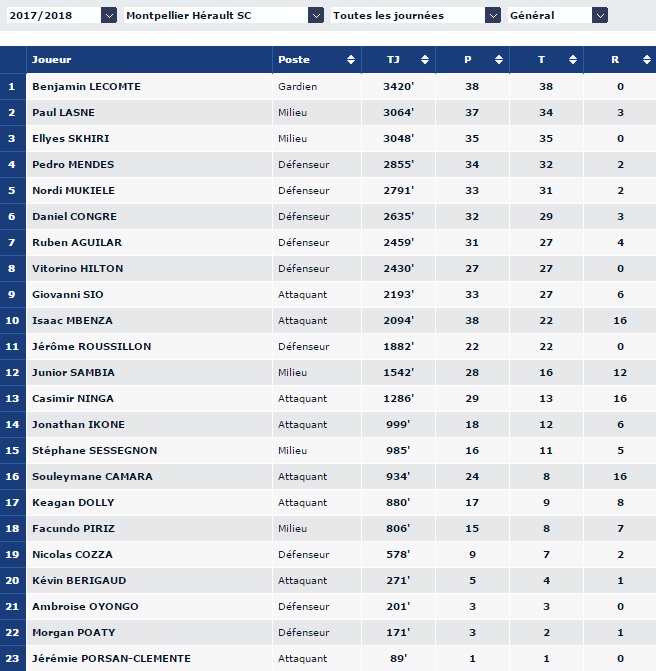Select player Morgan POATY

pyautogui.click(x=74, y=632)
